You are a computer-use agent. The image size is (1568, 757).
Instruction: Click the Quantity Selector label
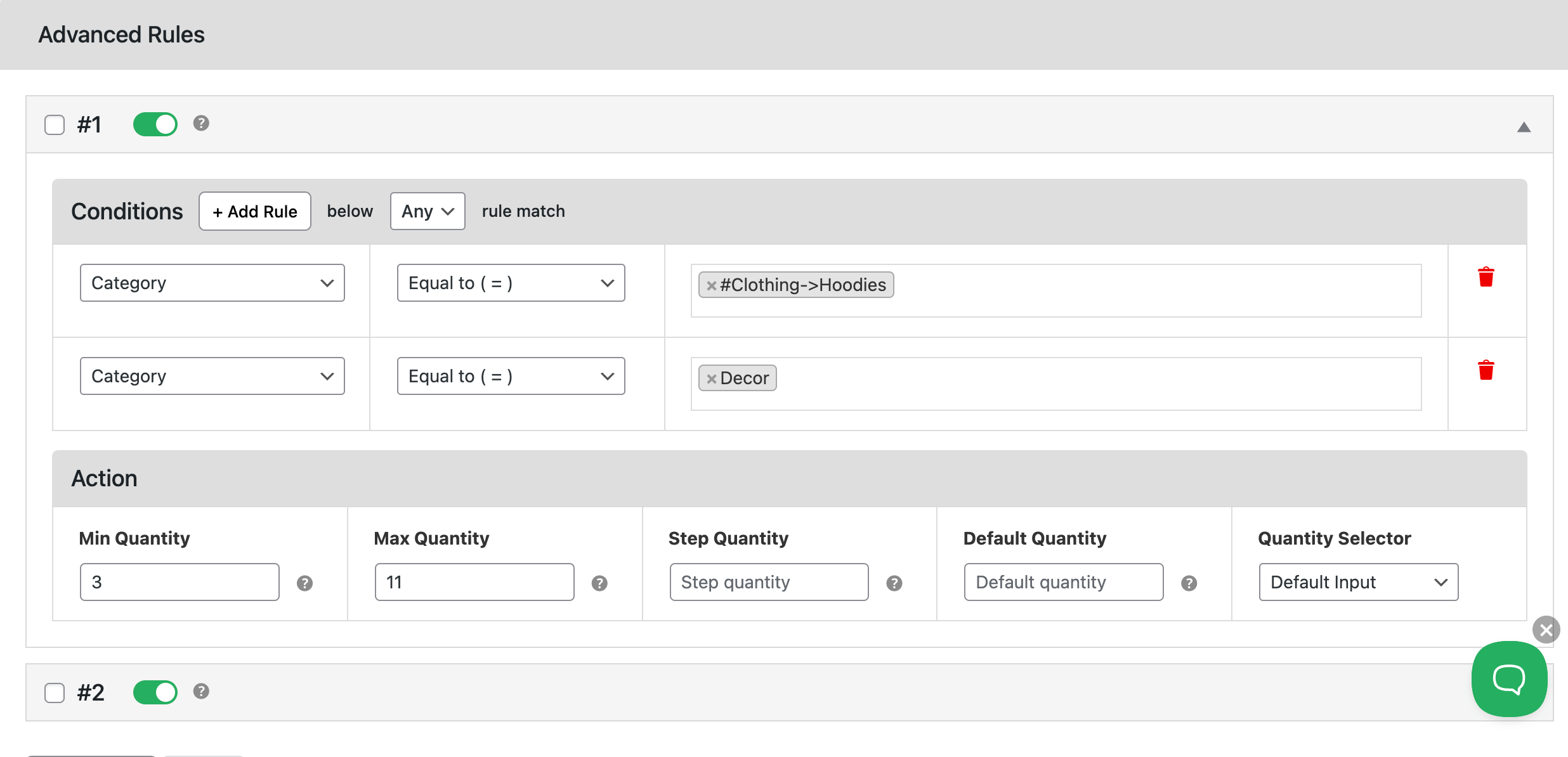[1334, 538]
